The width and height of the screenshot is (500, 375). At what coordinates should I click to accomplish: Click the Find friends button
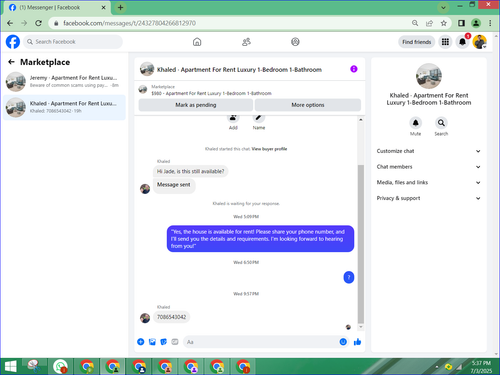pyautogui.click(x=416, y=42)
